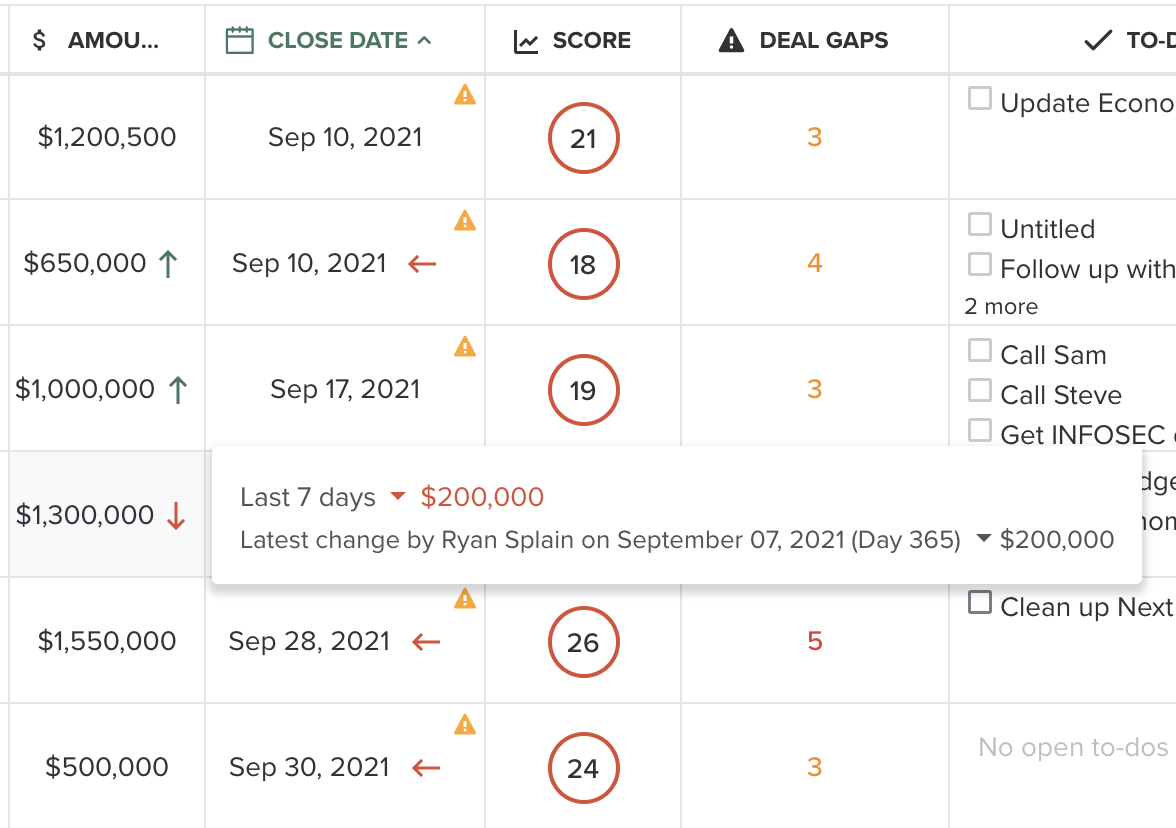1176x828 pixels.
Task: Click the $200,000 change amount in the popup
Action: (481, 497)
